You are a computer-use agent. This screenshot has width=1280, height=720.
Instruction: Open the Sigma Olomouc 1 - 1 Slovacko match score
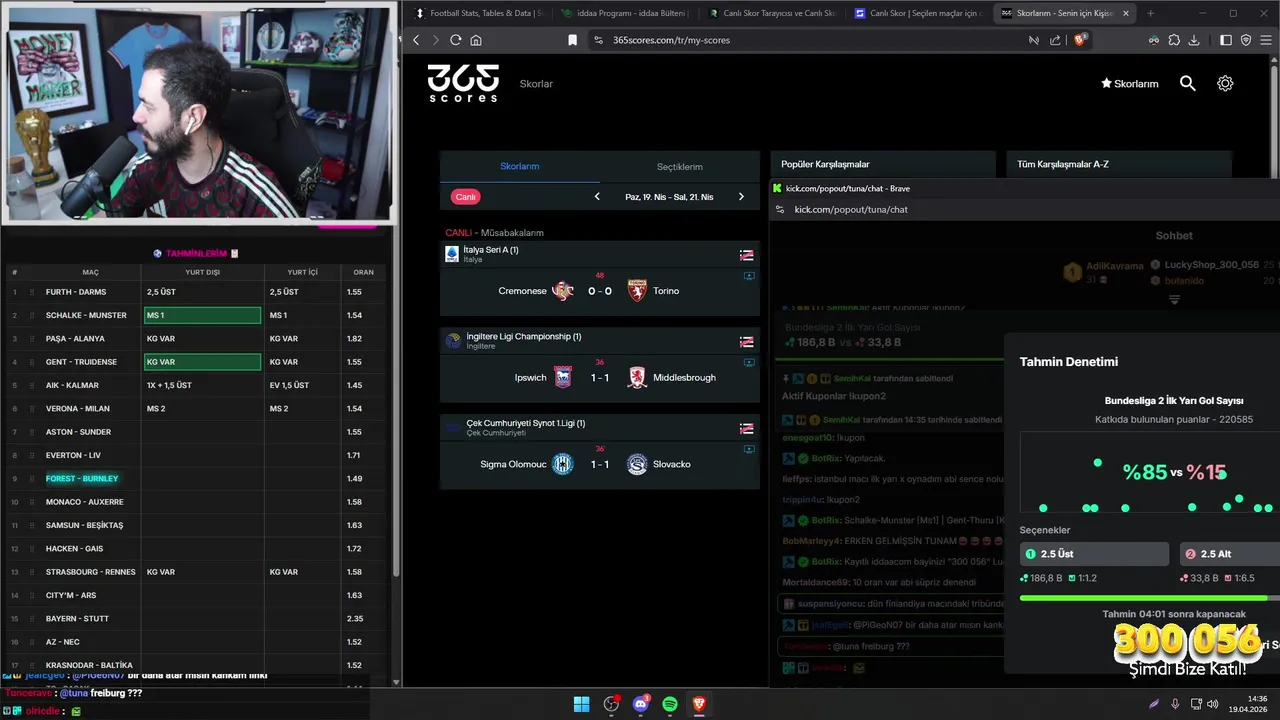pos(600,464)
